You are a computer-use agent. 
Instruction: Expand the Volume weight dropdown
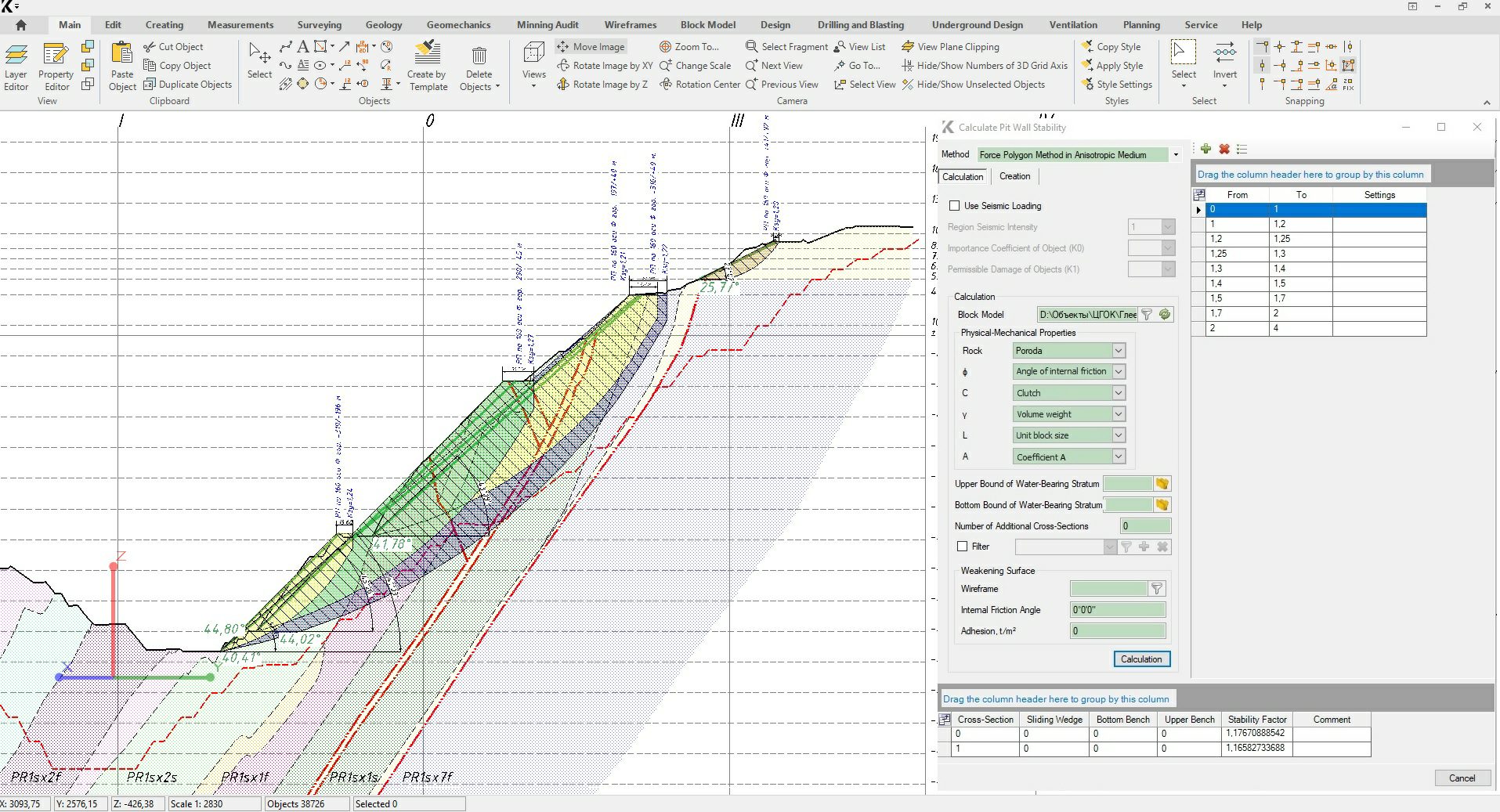click(1119, 414)
